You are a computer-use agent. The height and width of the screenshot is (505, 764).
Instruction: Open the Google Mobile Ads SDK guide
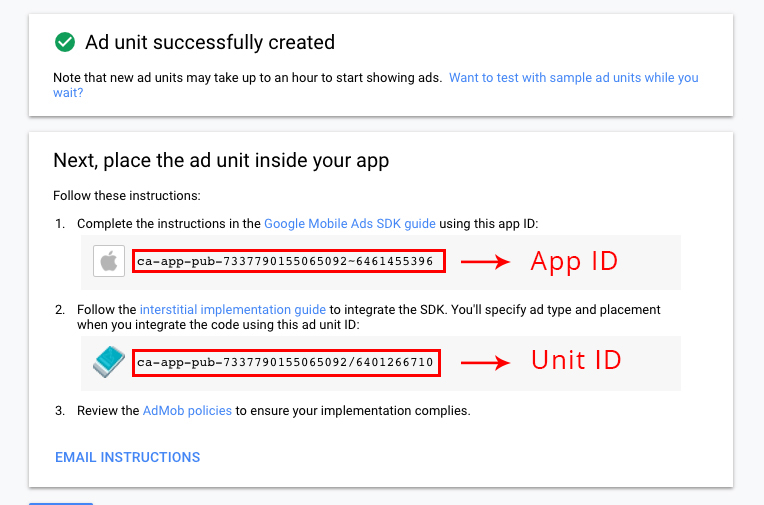pyautogui.click(x=350, y=224)
